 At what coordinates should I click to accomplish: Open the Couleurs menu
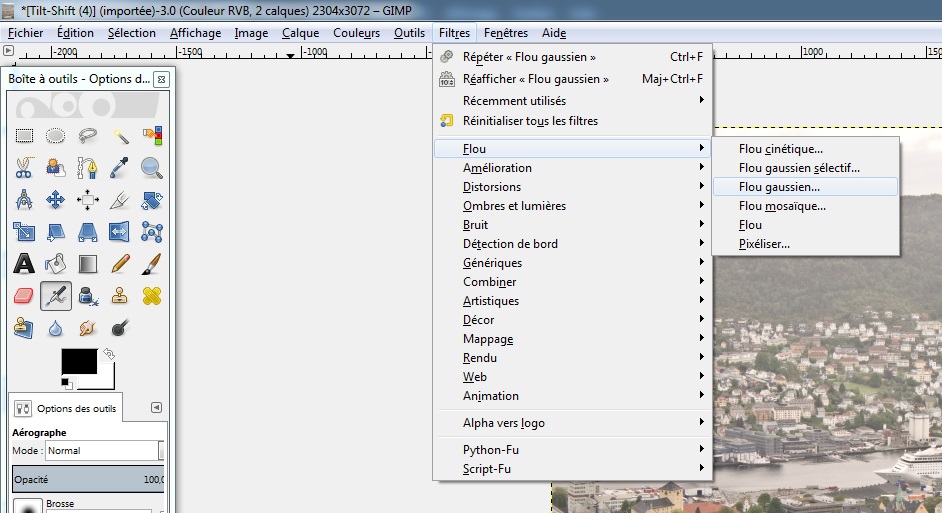(x=357, y=33)
